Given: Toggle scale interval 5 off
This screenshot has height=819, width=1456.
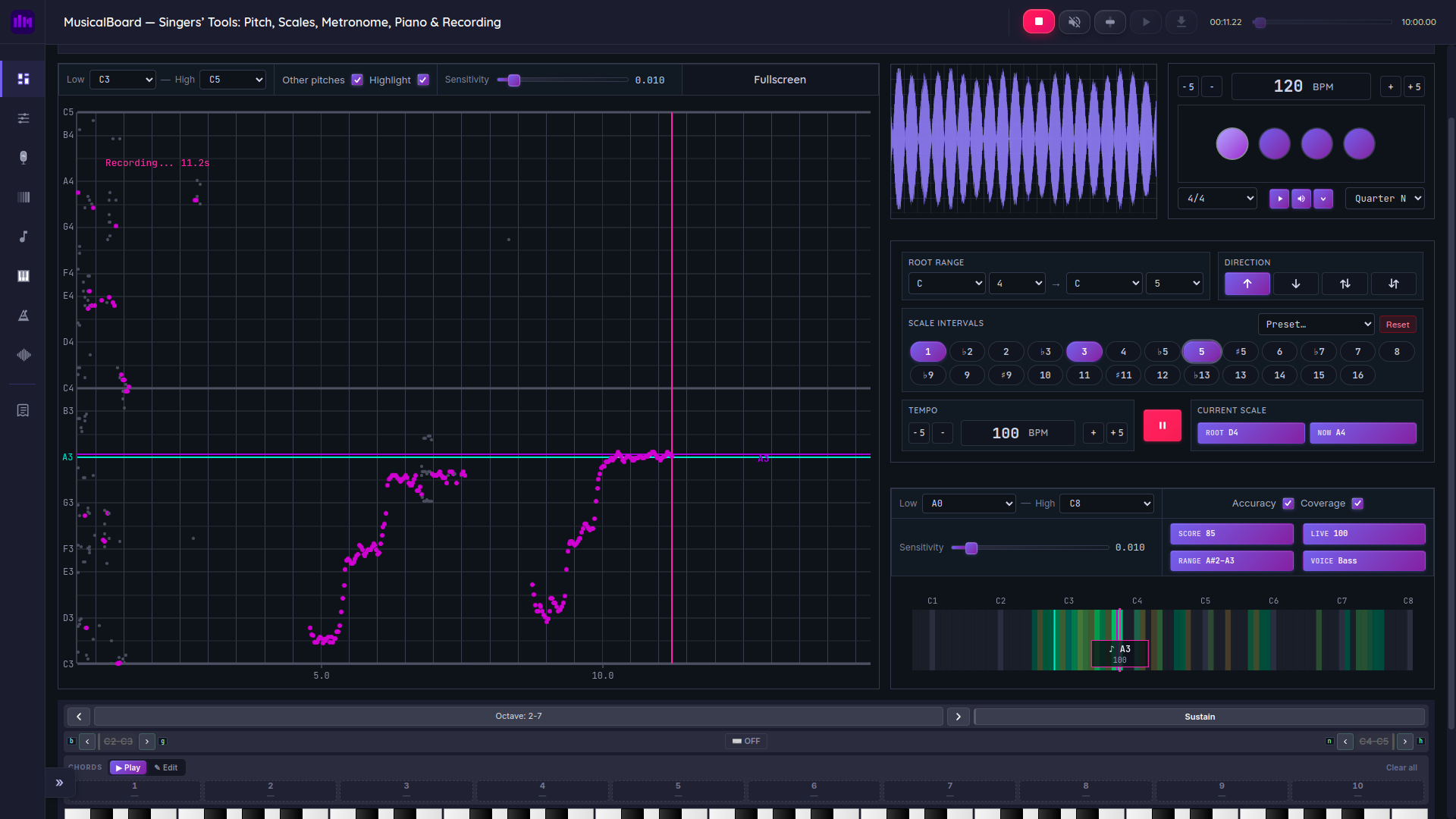Looking at the screenshot, I should point(1201,352).
